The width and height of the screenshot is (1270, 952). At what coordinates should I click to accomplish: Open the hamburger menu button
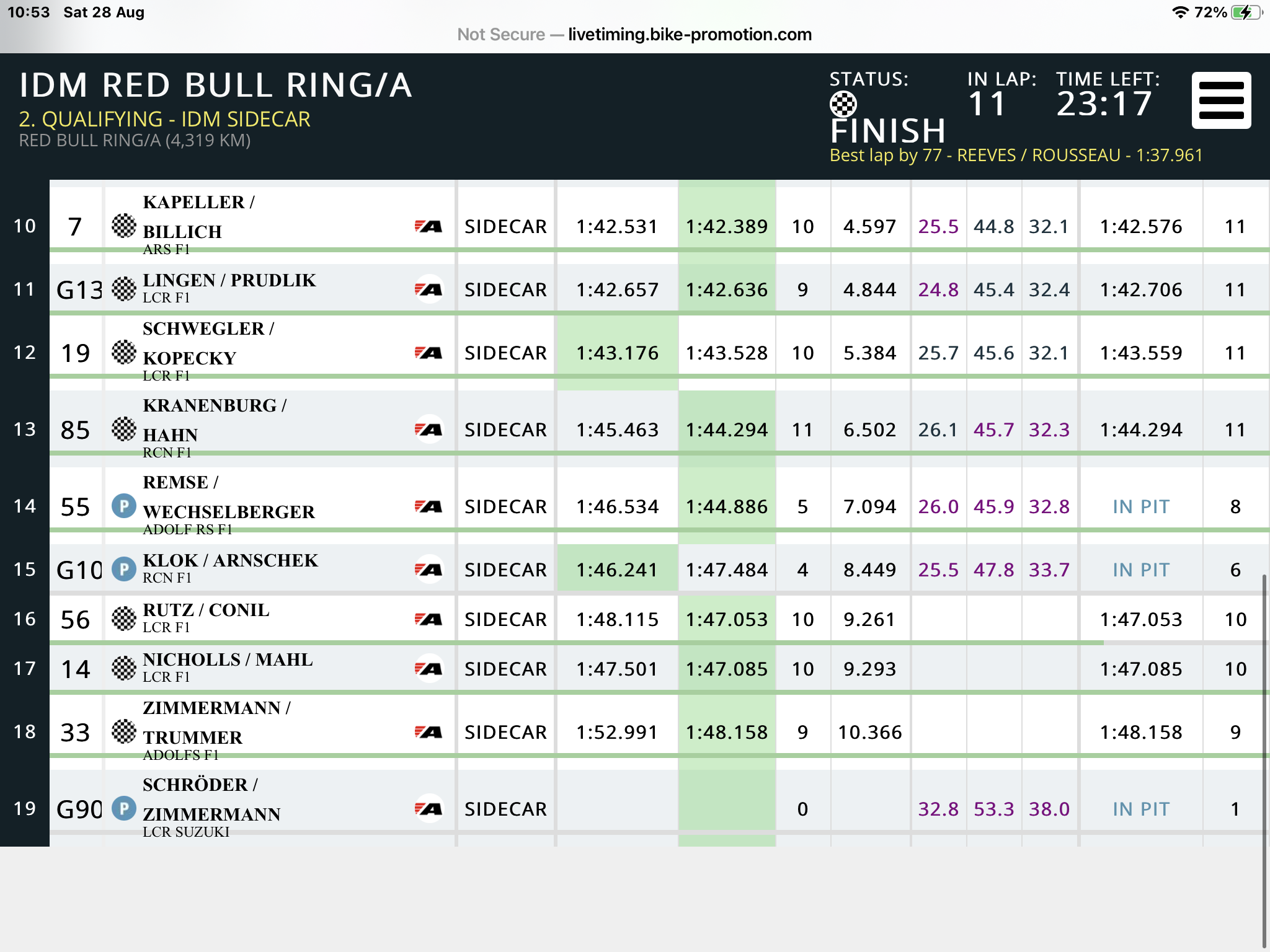point(1221,100)
